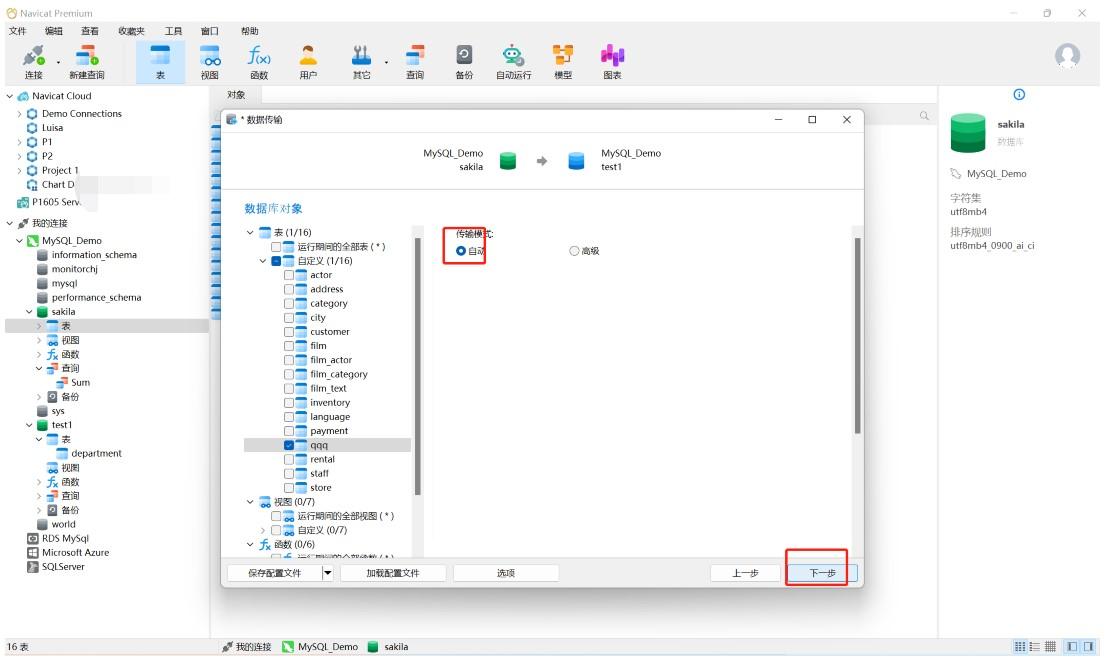1105x659 pixels.
Task: Click the 下一步 (Next) button
Action: click(x=822, y=573)
